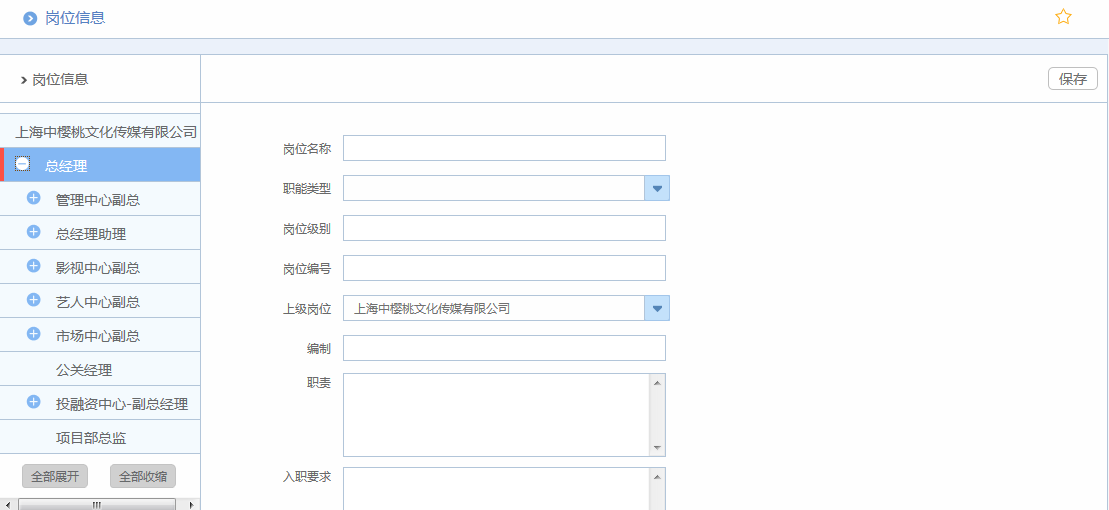Open the 上级岗位 dropdown arrow
Image resolution: width=1109 pixels, height=510 pixels.
pyautogui.click(x=657, y=308)
